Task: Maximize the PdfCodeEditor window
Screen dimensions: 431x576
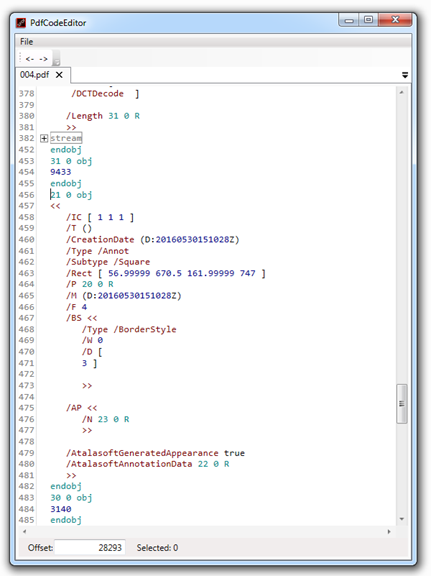Action: pyautogui.click(x=369, y=19)
